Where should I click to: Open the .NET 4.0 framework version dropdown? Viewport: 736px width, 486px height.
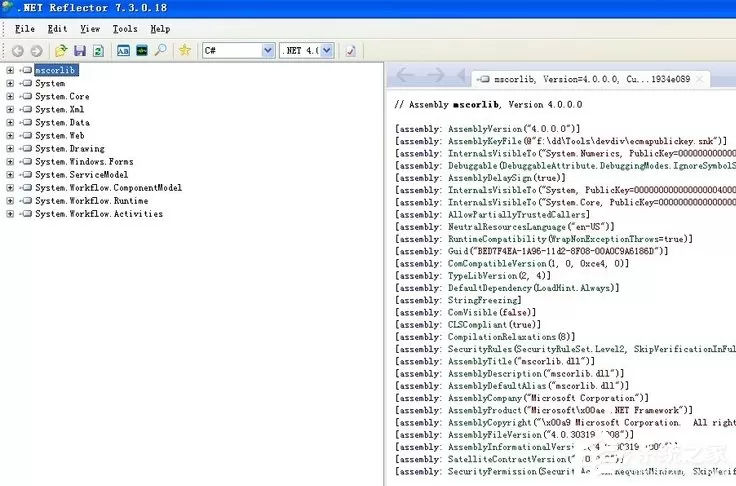(307, 50)
